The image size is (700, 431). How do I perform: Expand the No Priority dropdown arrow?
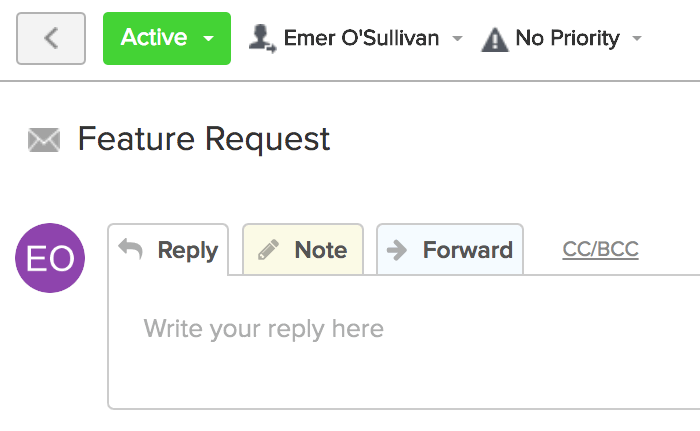(637, 39)
